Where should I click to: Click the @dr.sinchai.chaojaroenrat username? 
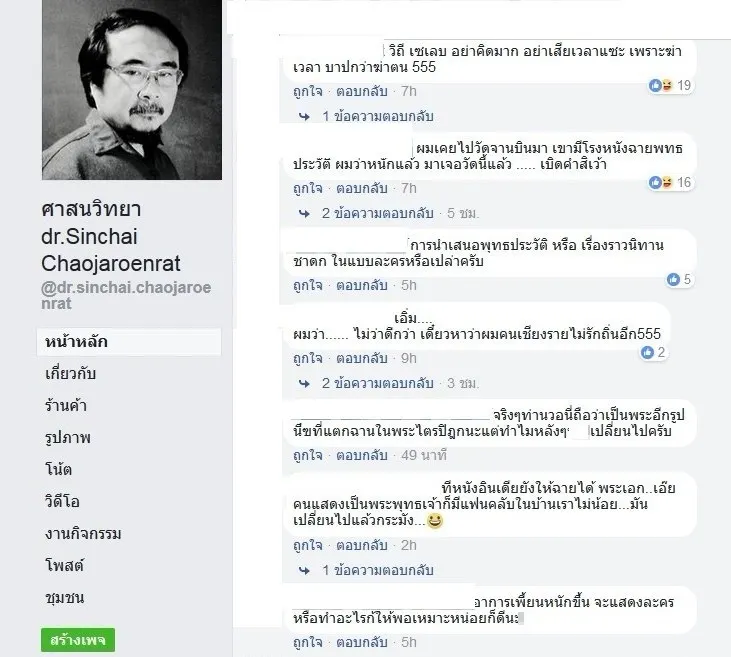coord(126,295)
